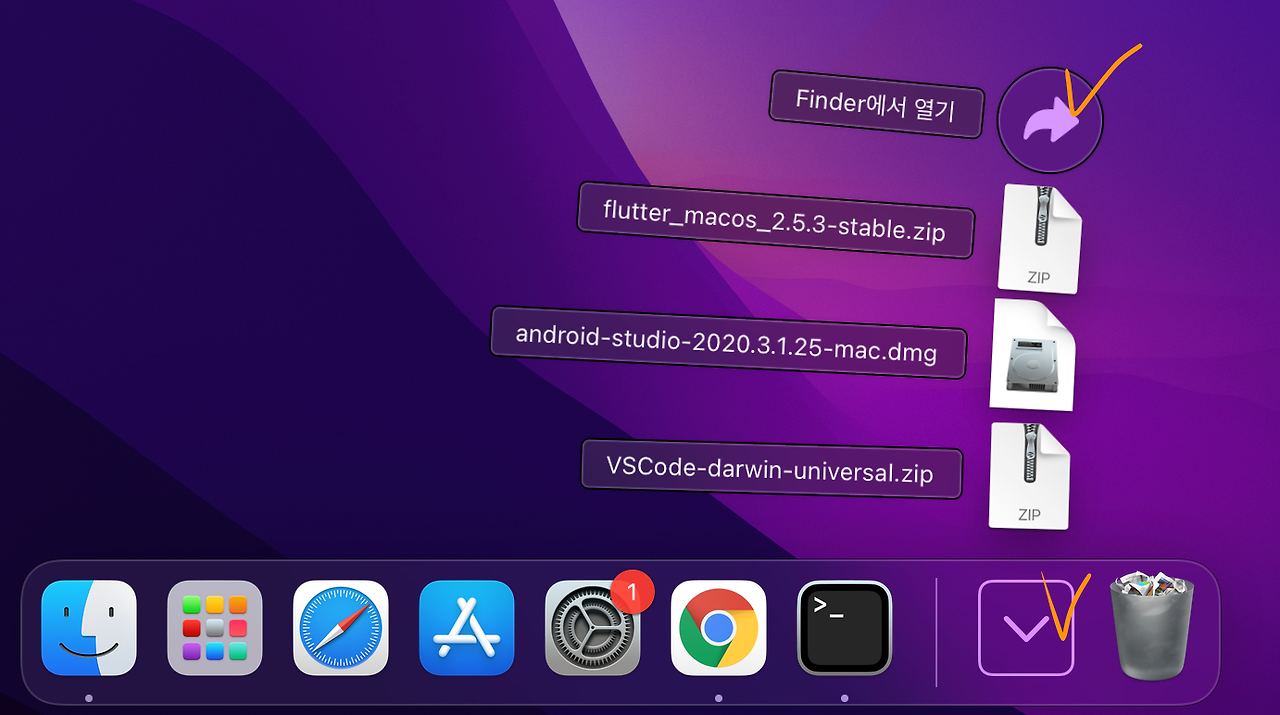The height and width of the screenshot is (715, 1280).
Task: Click 'VSCode-darwin-universal.zip' label
Action: click(771, 469)
